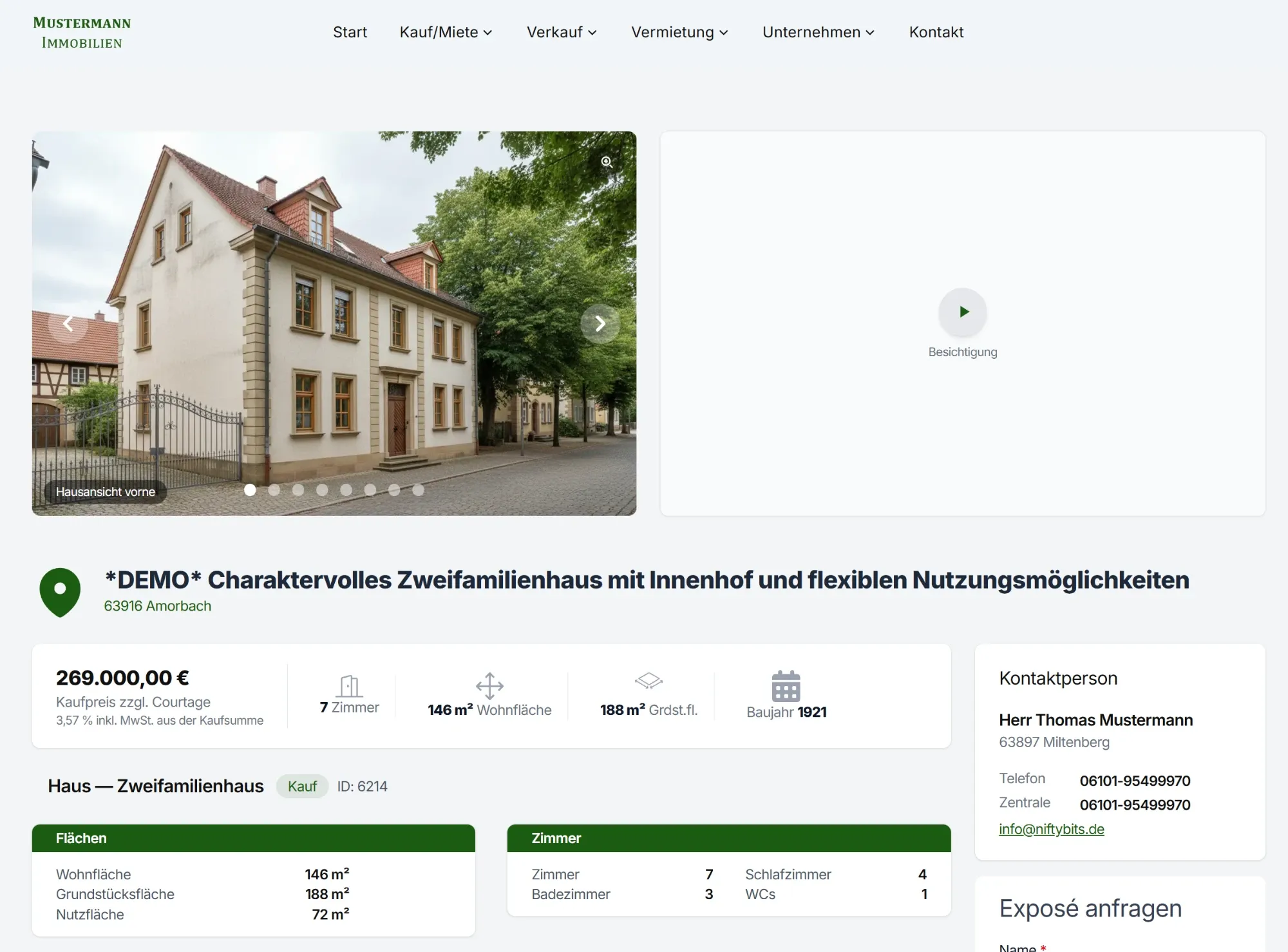Click the green location pin icon
The image size is (1288, 952).
tap(60, 592)
